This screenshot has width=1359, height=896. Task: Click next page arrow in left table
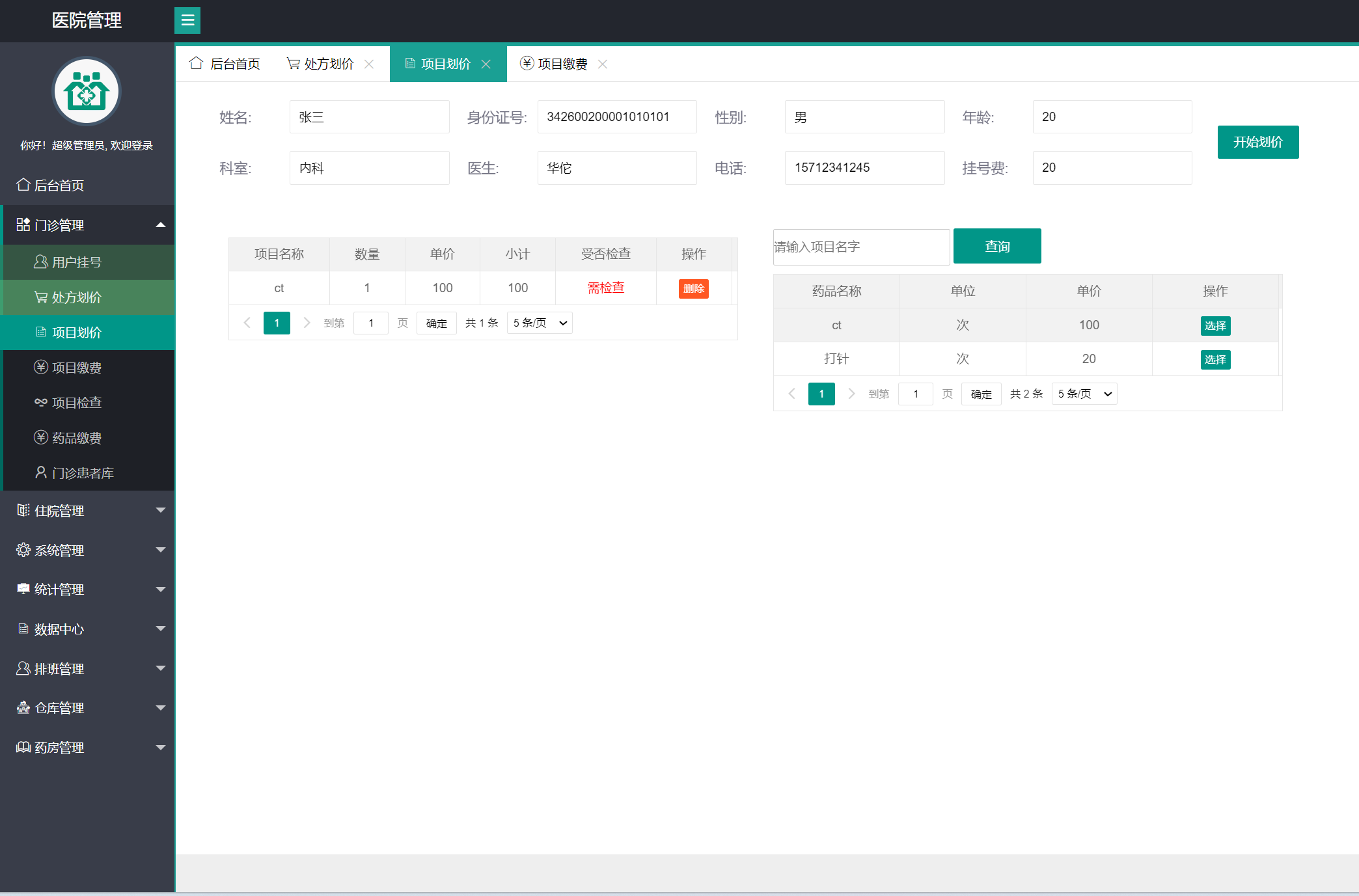click(307, 323)
